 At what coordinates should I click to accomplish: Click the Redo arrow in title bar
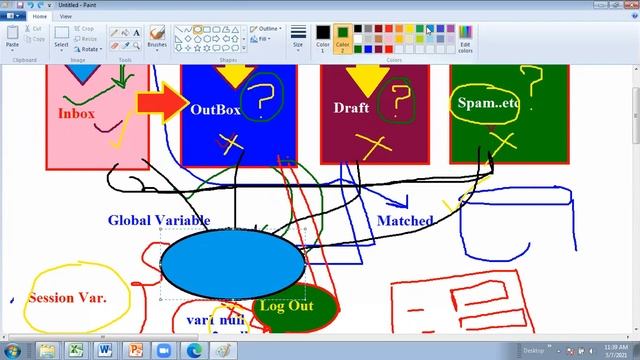40,5
